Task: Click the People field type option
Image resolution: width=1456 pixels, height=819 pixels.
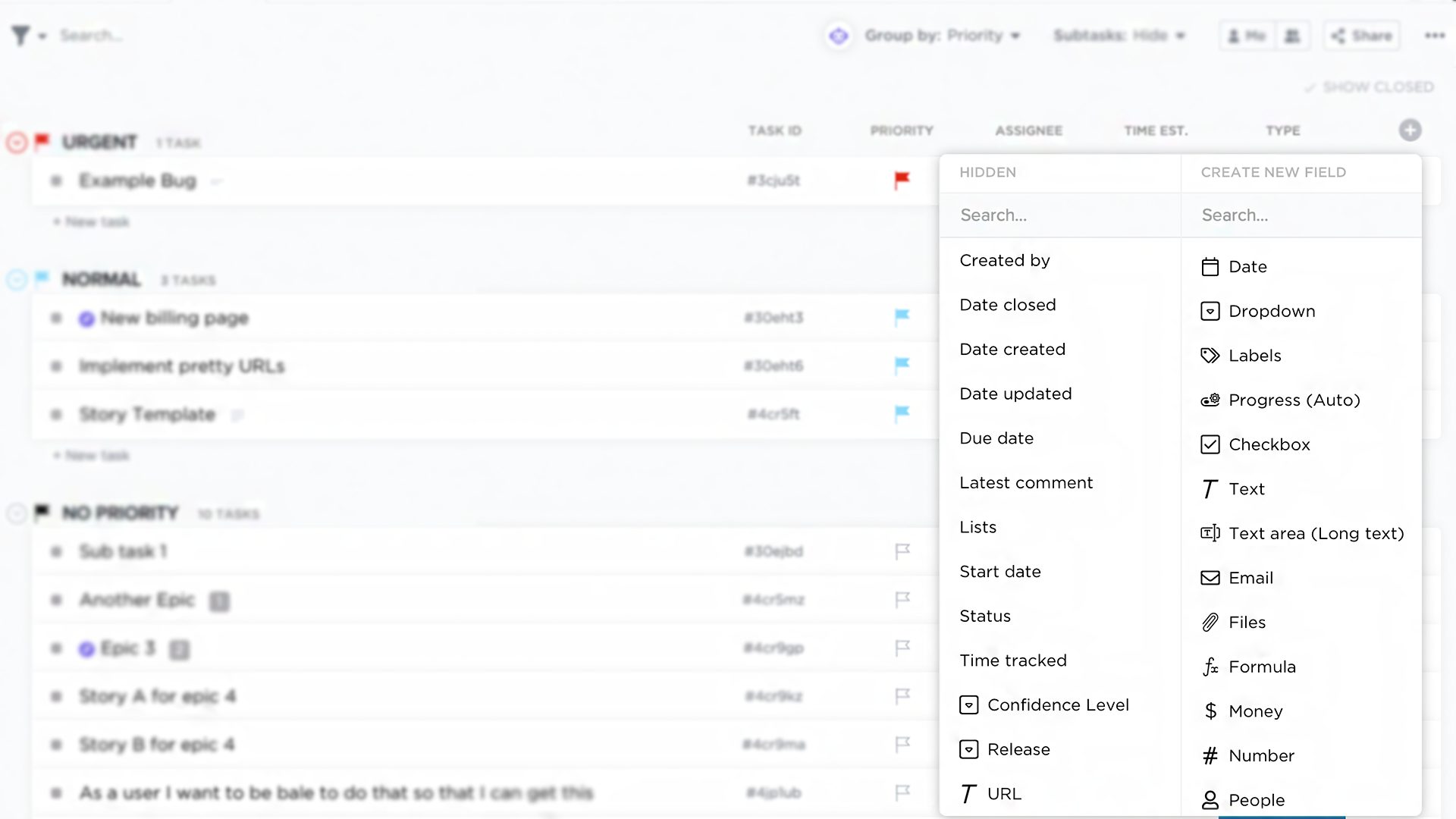Action: point(1256,799)
